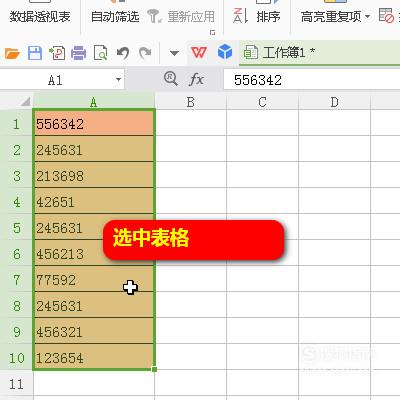Viewport: 400px width, 400px height.
Task: Click cell containing 77592
Action: (x=94, y=280)
